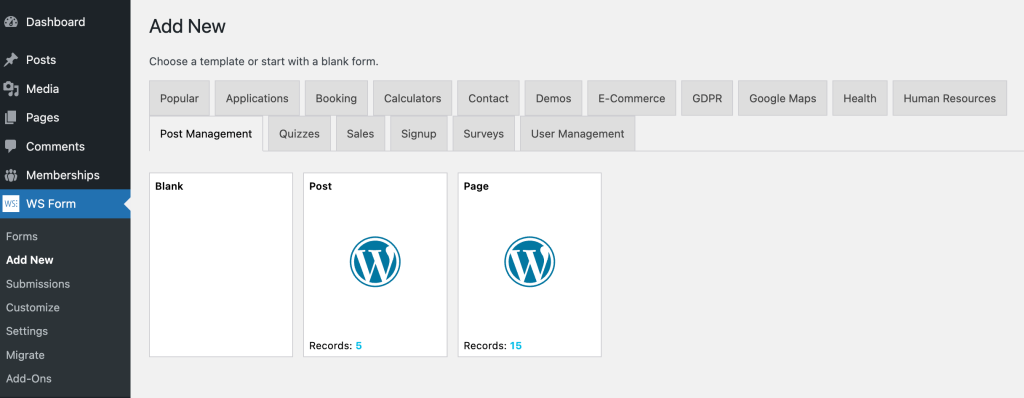Switch to the Demos tab
Screen dimensions: 1024x398
554,98
